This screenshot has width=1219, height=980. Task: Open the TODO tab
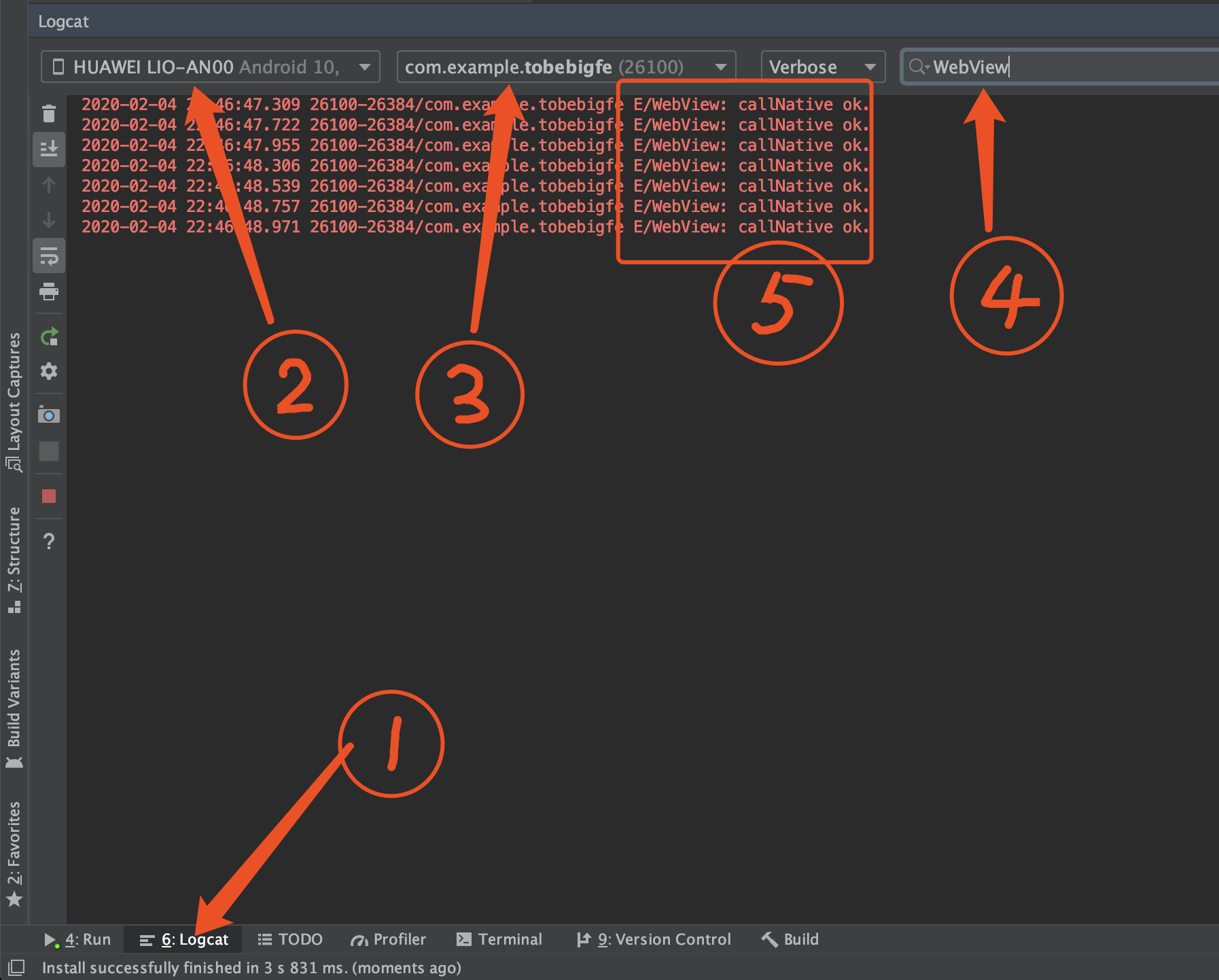coord(290,939)
